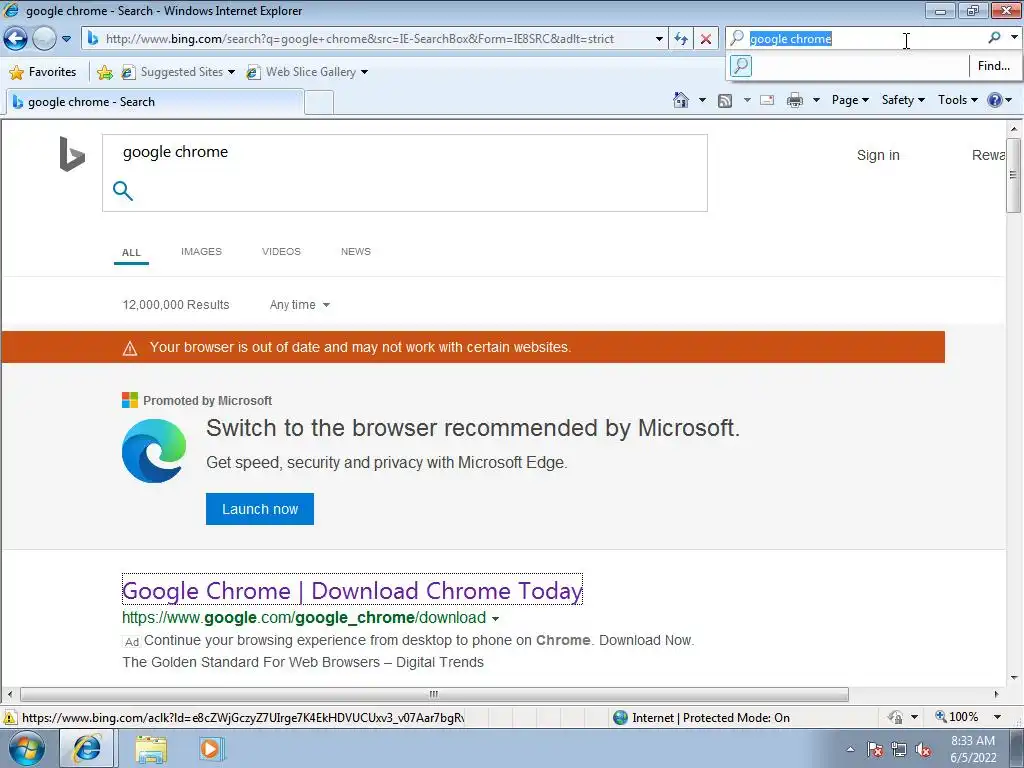1024x768 pixels.
Task: Click the Microsoft Edge logo
Action: click(154, 451)
